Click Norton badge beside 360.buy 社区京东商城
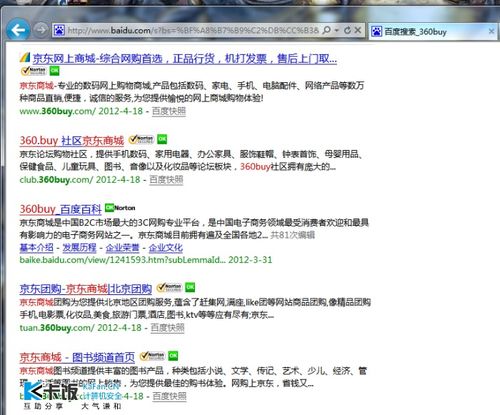This screenshot has height=415, width=500. (x=141, y=139)
